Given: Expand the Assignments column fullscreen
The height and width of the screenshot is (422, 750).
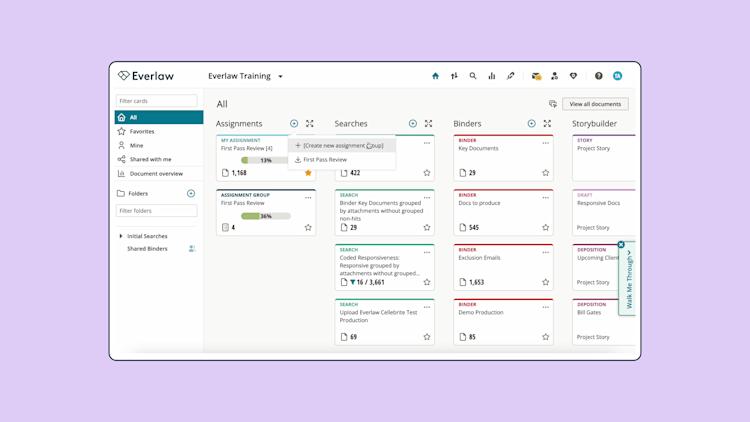Looking at the screenshot, I should 309,123.
